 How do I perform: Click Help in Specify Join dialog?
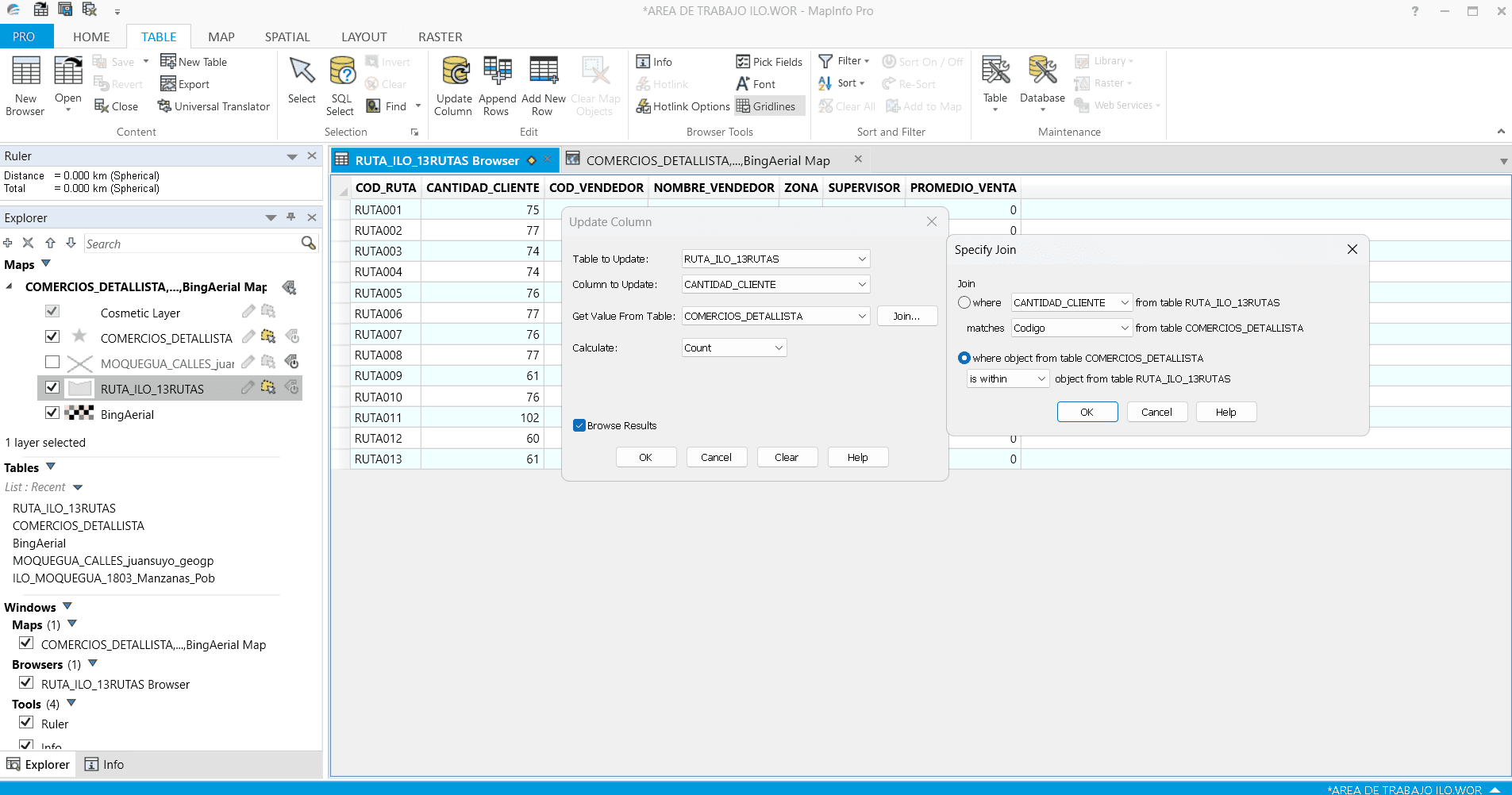pyautogui.click(x=1226, y=412)
